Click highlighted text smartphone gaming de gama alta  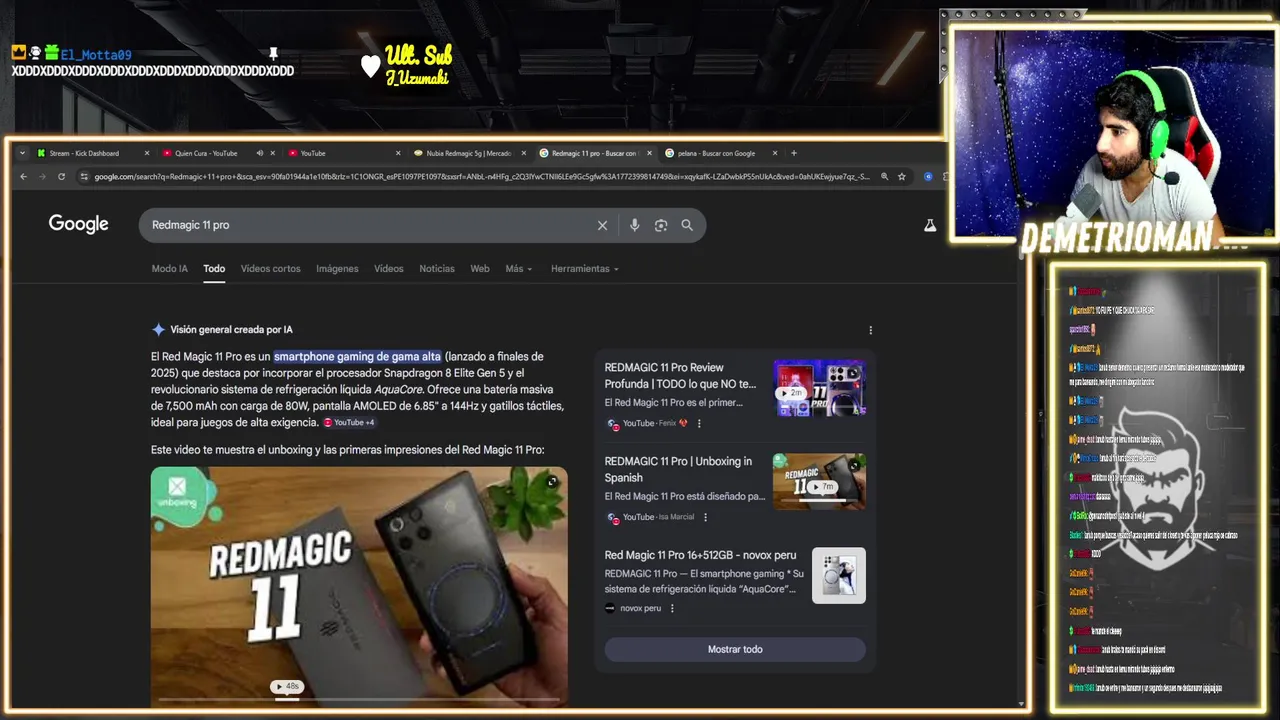(357, 357)
